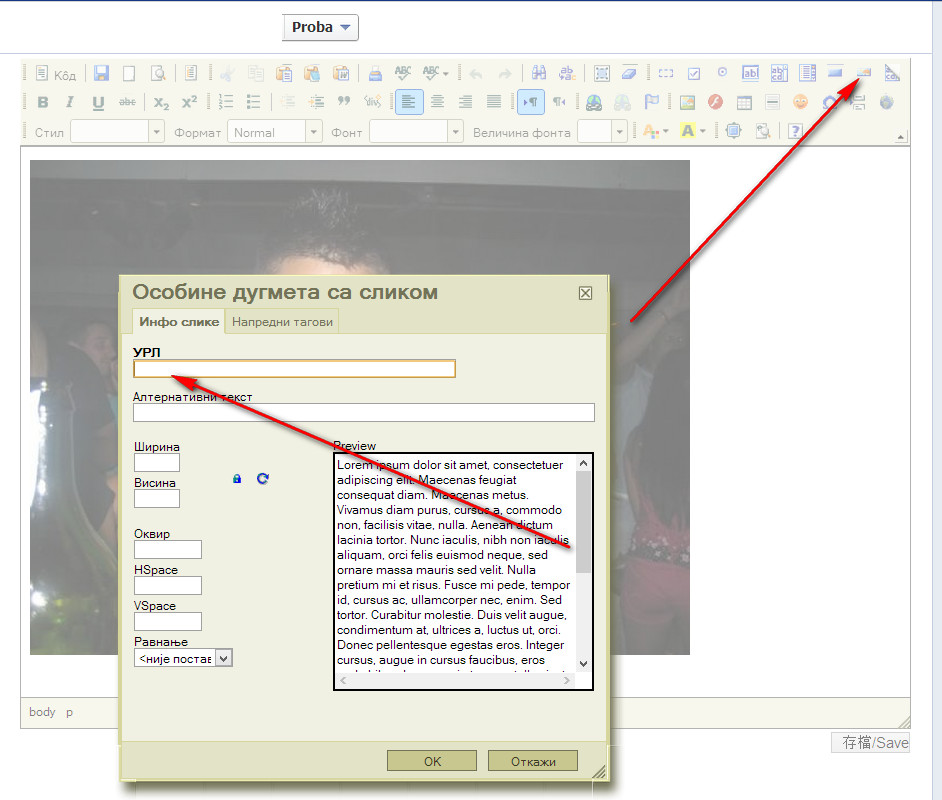
Task: Insert a form Button icon
Action: point(835,73)
